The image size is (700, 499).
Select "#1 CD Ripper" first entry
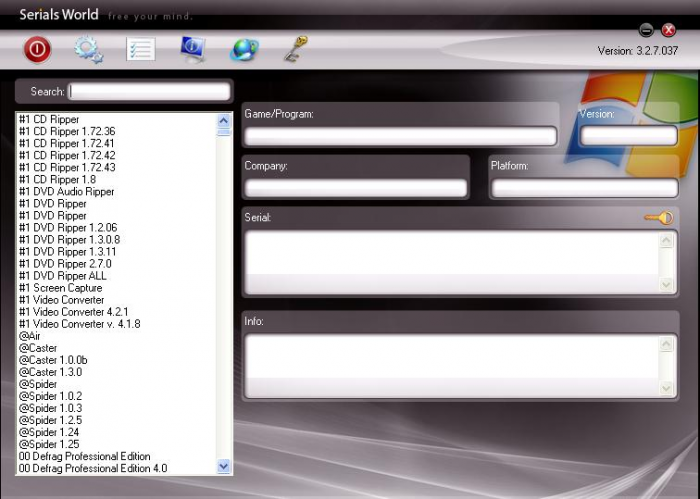click(x=49, y=119)
